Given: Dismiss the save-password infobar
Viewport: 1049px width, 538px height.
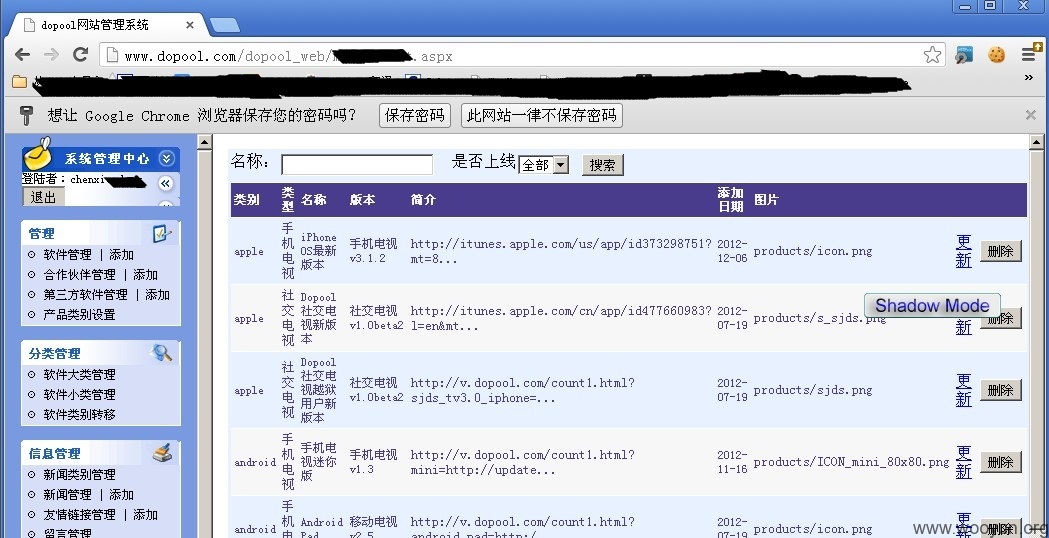Looking at the screenshot, I should [1031, 115].
